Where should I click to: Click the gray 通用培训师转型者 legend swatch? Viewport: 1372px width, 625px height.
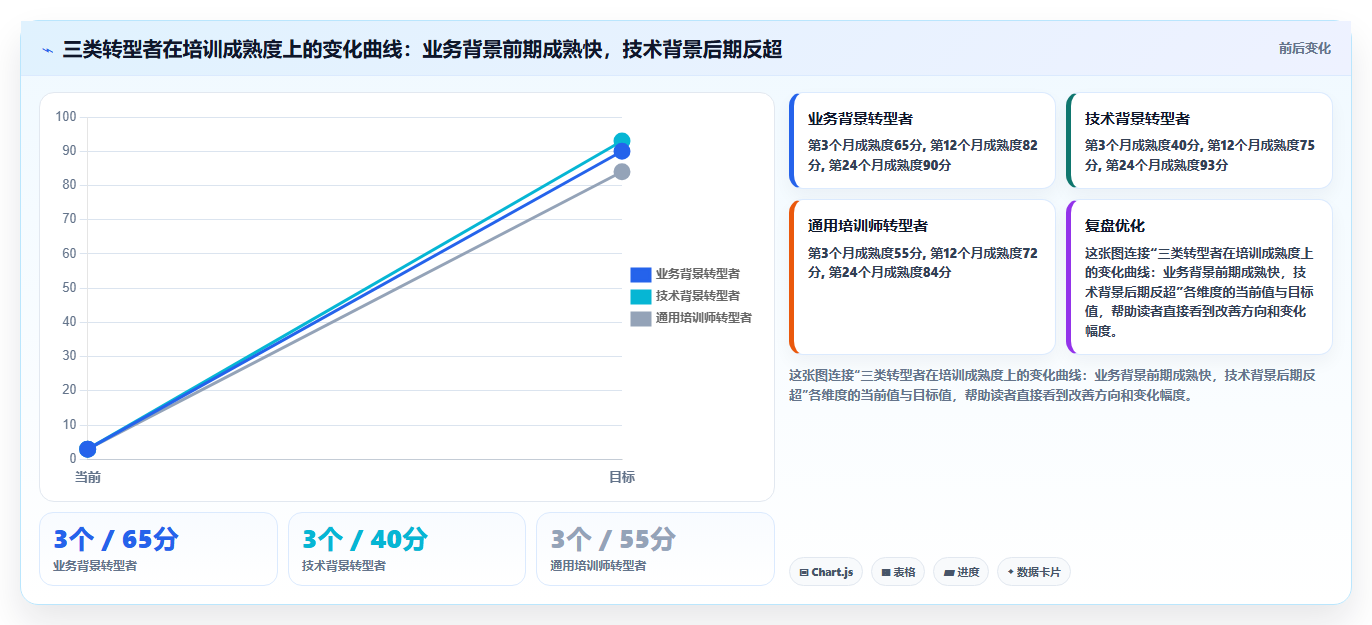point(641,318)
